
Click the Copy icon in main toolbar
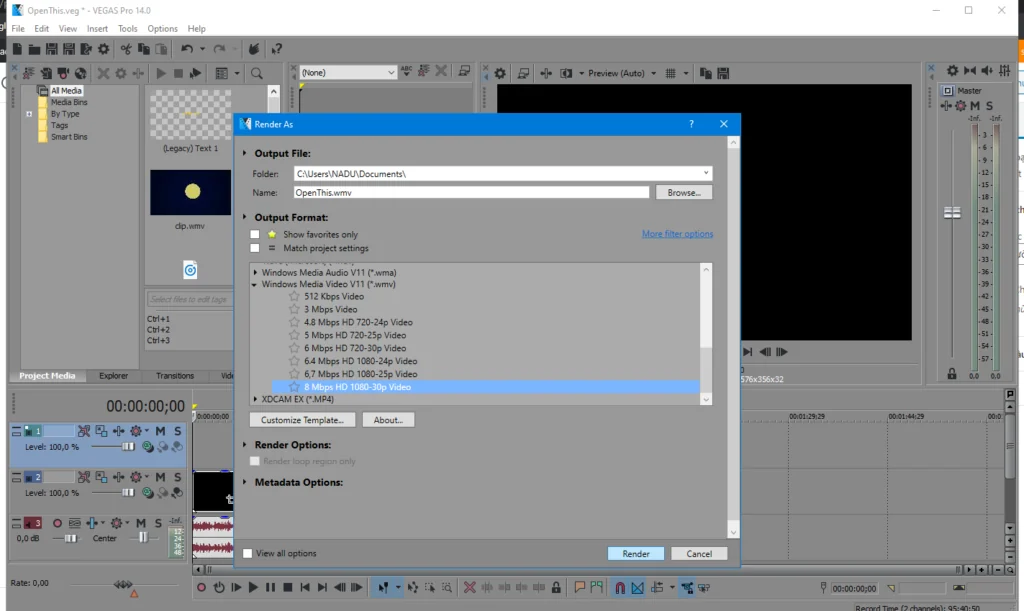[x=144, y=49]
